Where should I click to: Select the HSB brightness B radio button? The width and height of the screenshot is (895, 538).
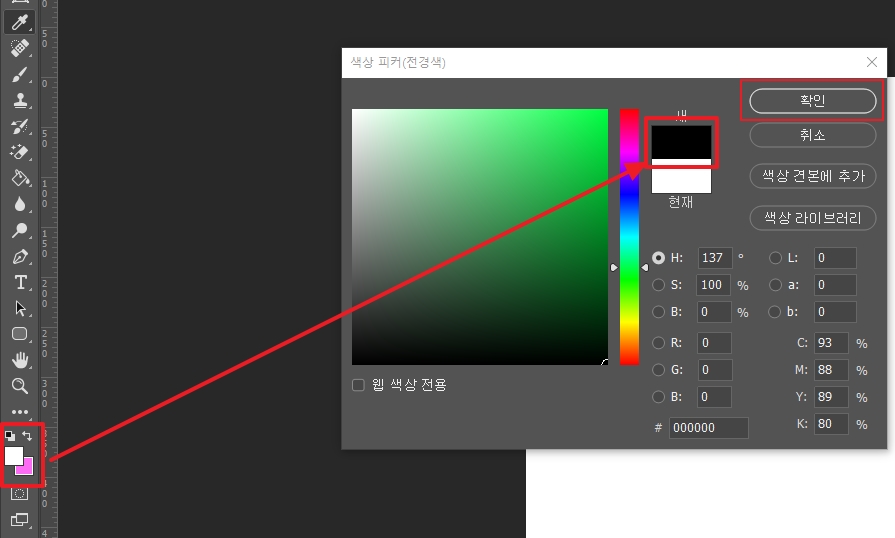coord(658,312)
